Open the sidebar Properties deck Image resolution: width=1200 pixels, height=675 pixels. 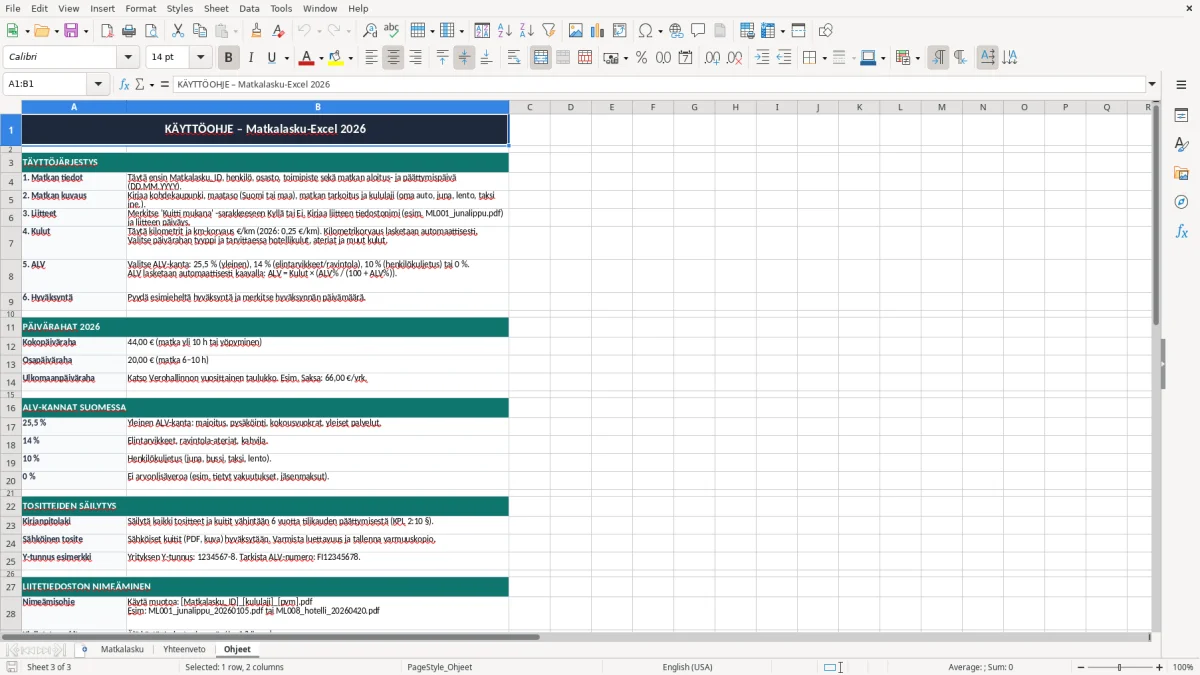[x=1181, y=116]
